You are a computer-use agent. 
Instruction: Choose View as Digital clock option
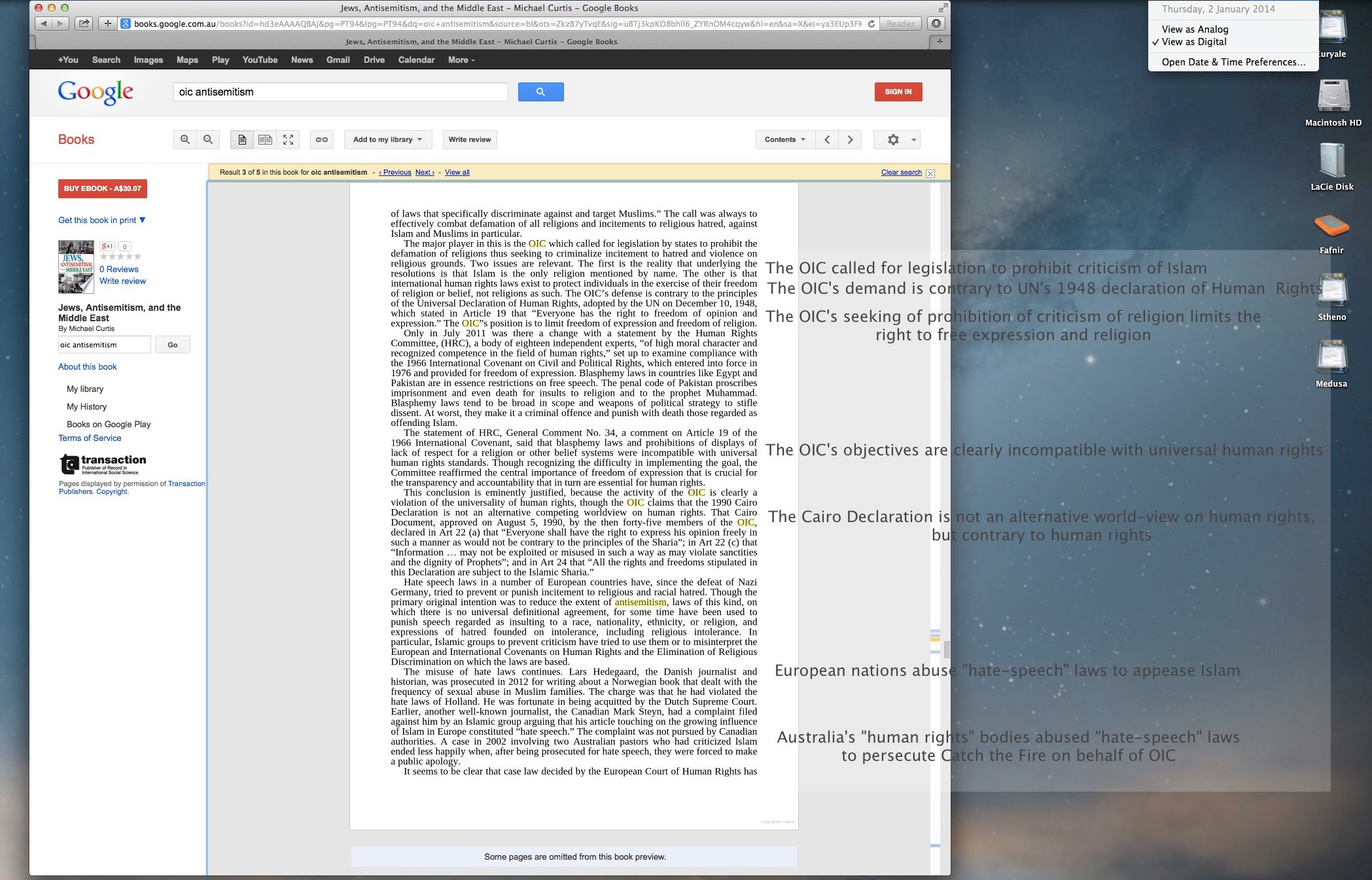pyautogui.click(x=1233, y=42)
